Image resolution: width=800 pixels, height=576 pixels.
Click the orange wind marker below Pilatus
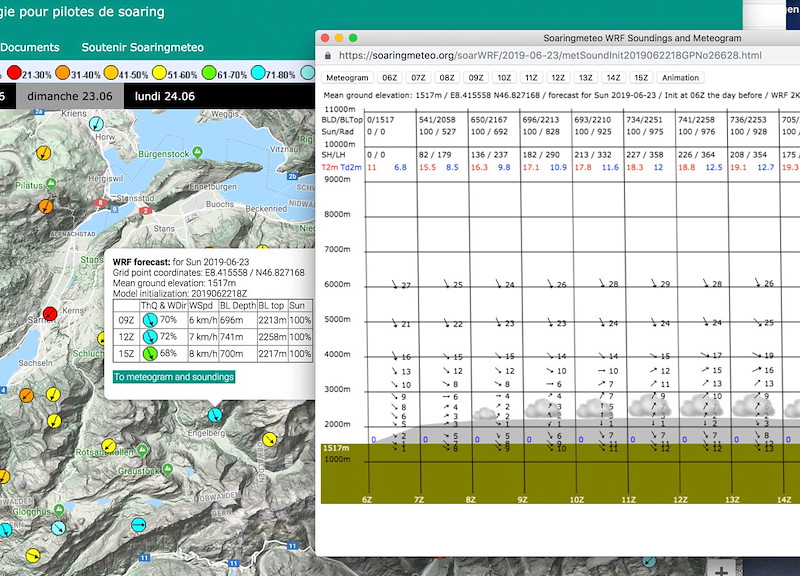46,206
